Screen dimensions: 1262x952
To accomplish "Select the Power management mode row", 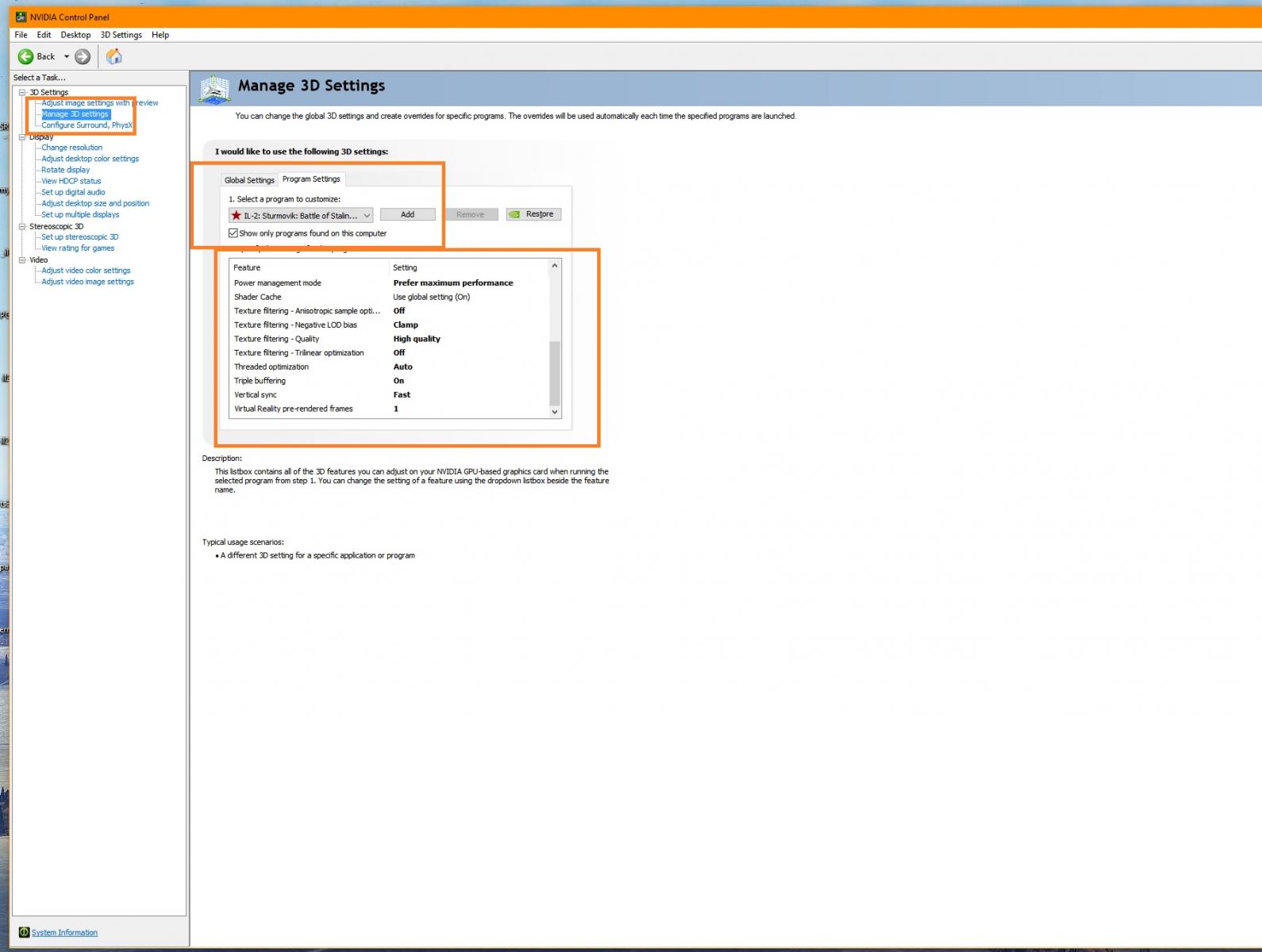I will (x=389, y=283).
